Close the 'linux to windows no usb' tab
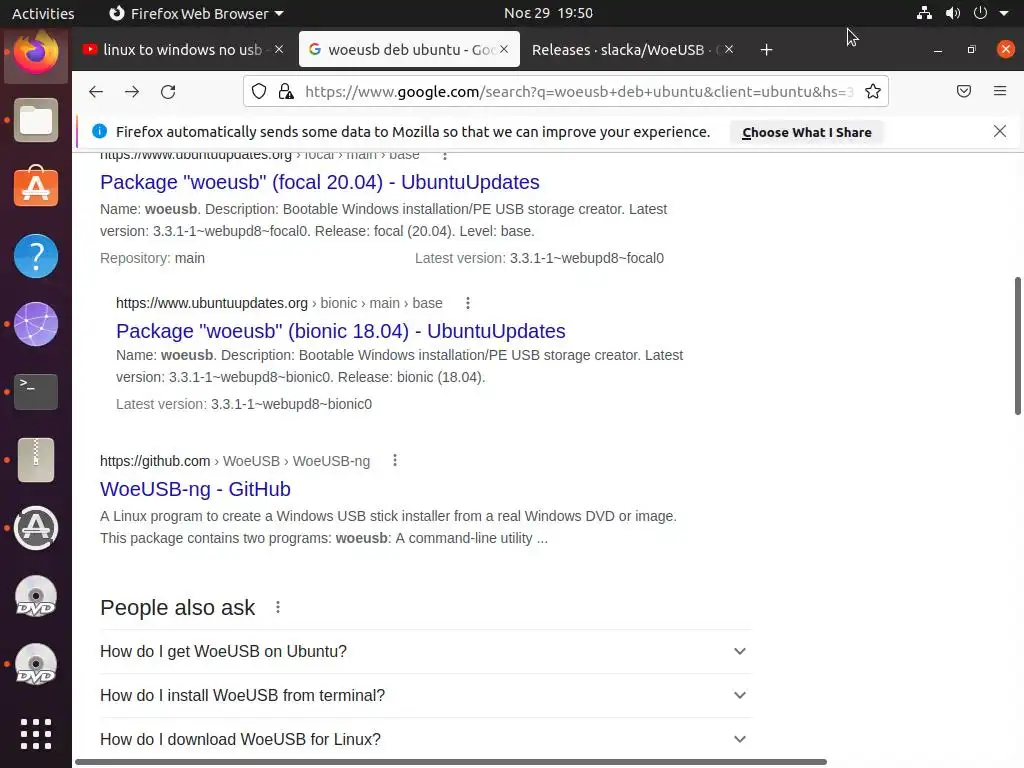This screenshot has width=1024, height=768. 279,49
